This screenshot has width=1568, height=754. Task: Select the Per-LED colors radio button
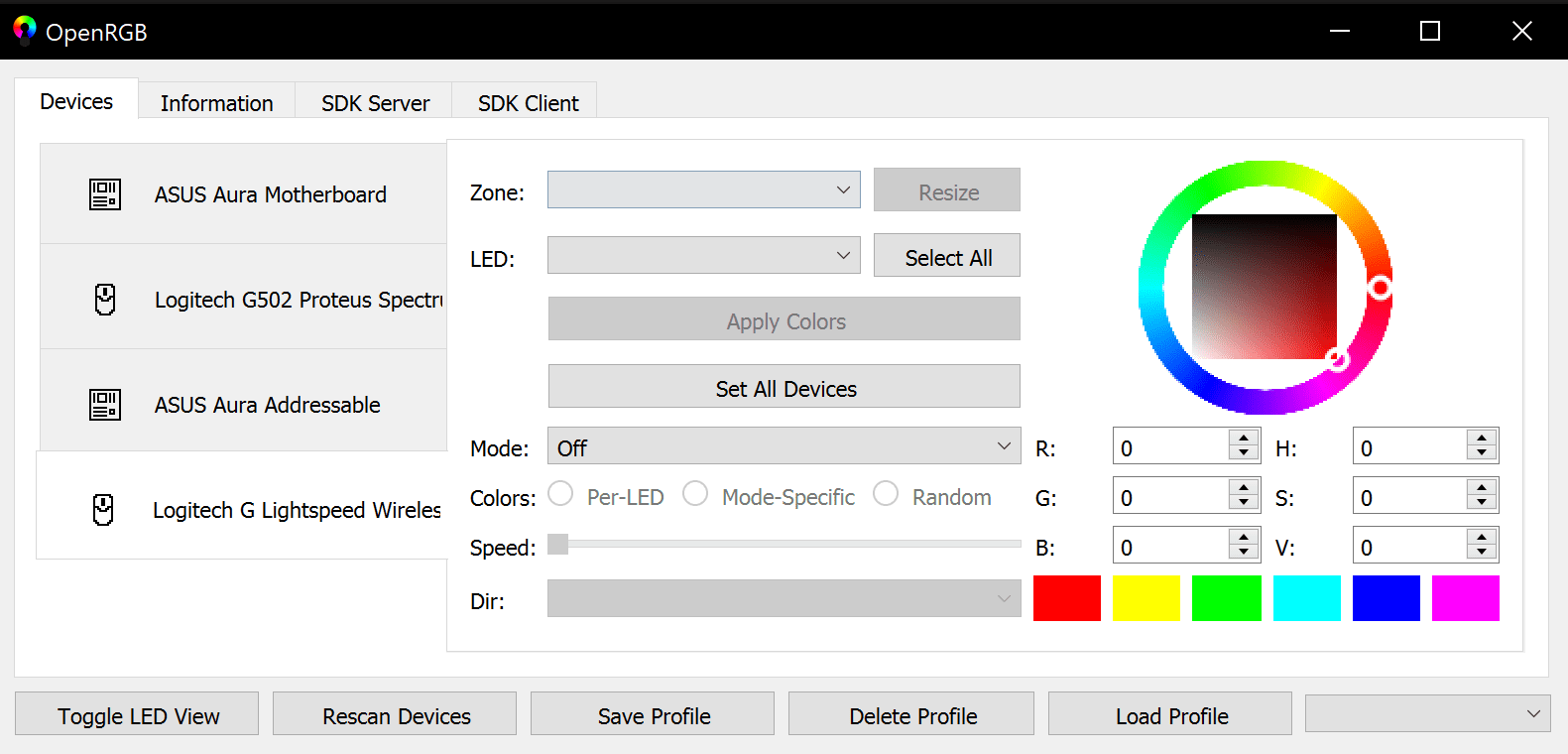coord(561,494)
